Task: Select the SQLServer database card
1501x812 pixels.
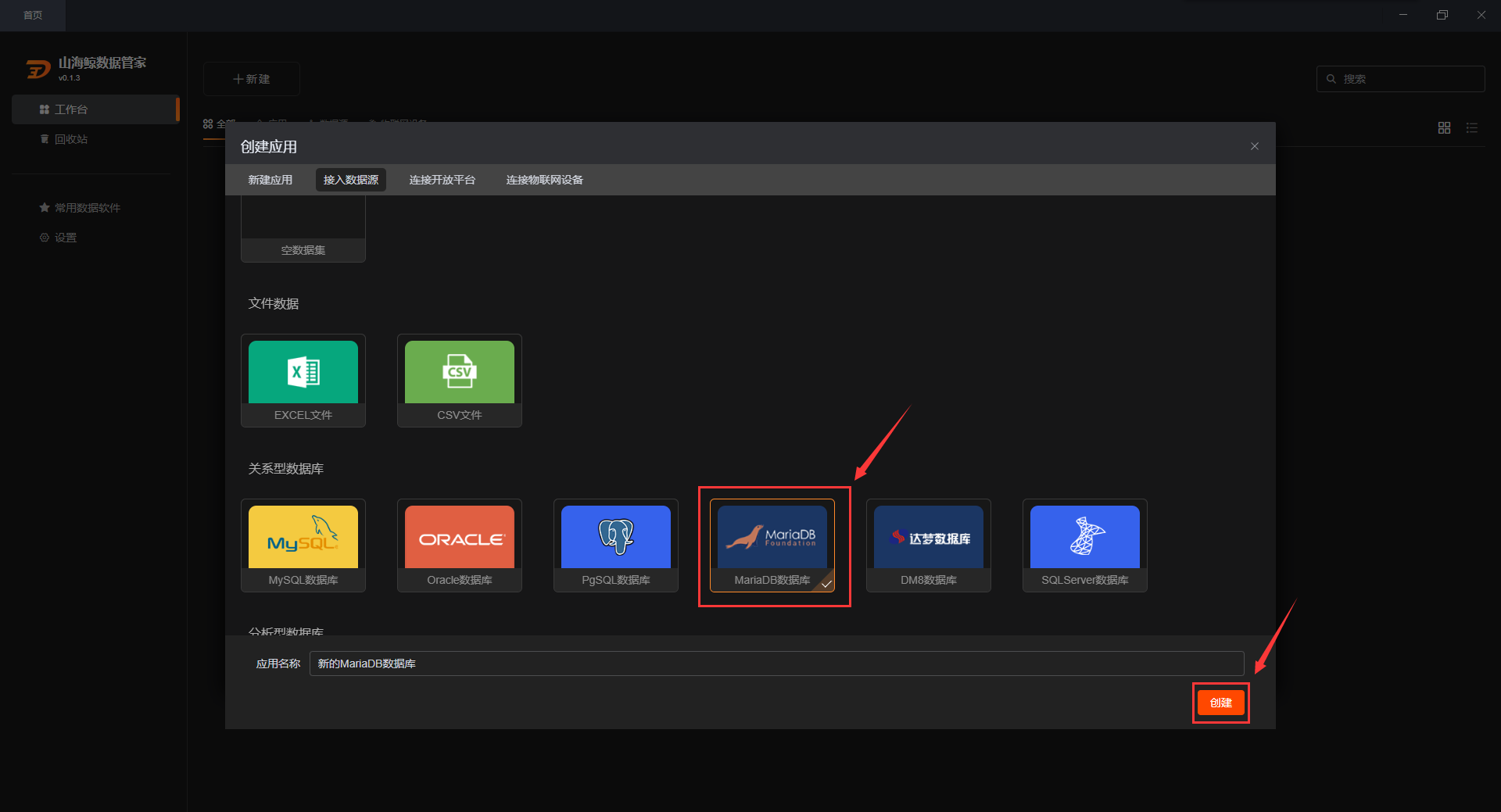Action: (x=1085, y=546)
